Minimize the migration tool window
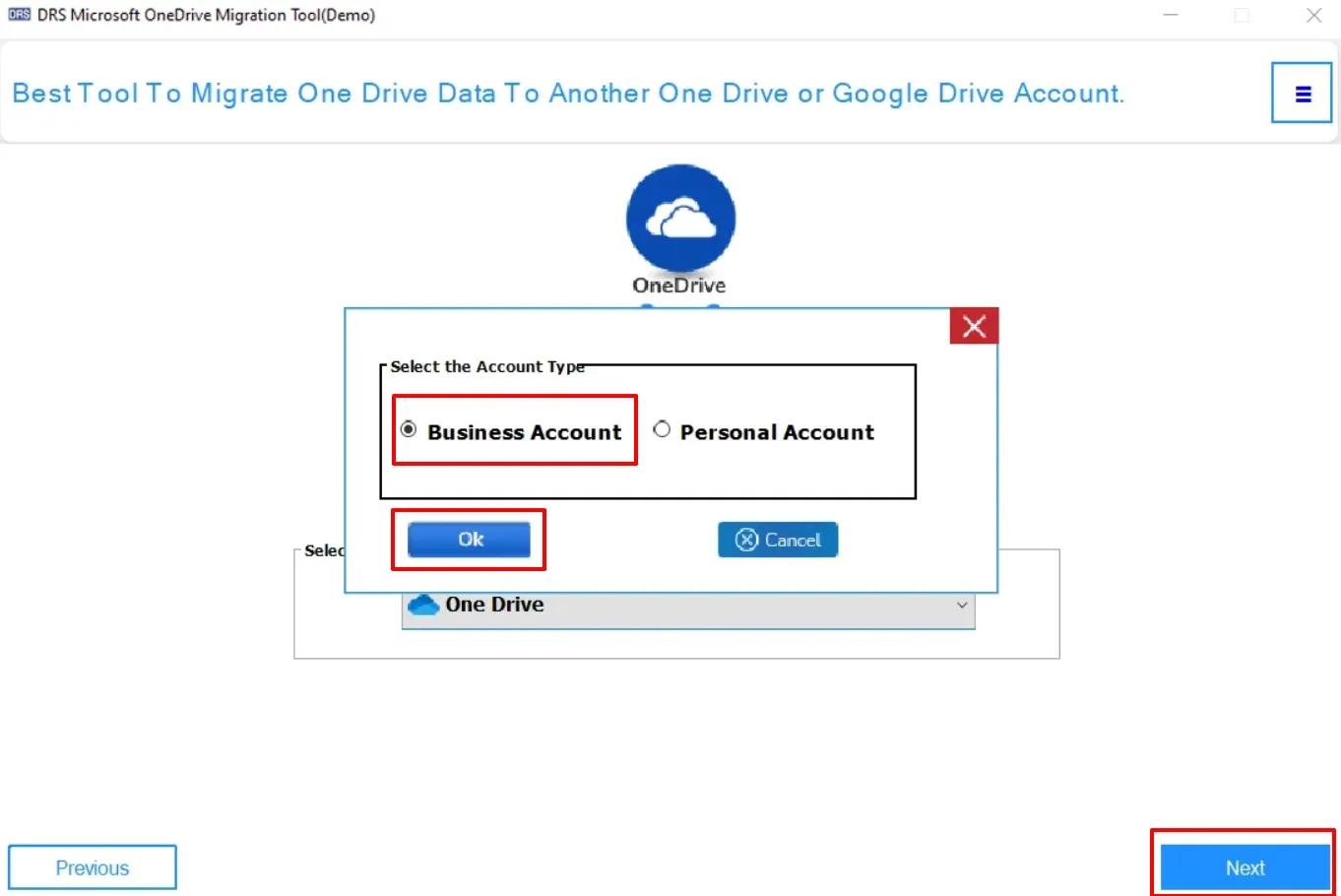Image resolution: width=1341 pixels, height=896 pixels. [x=1171, y=15]
